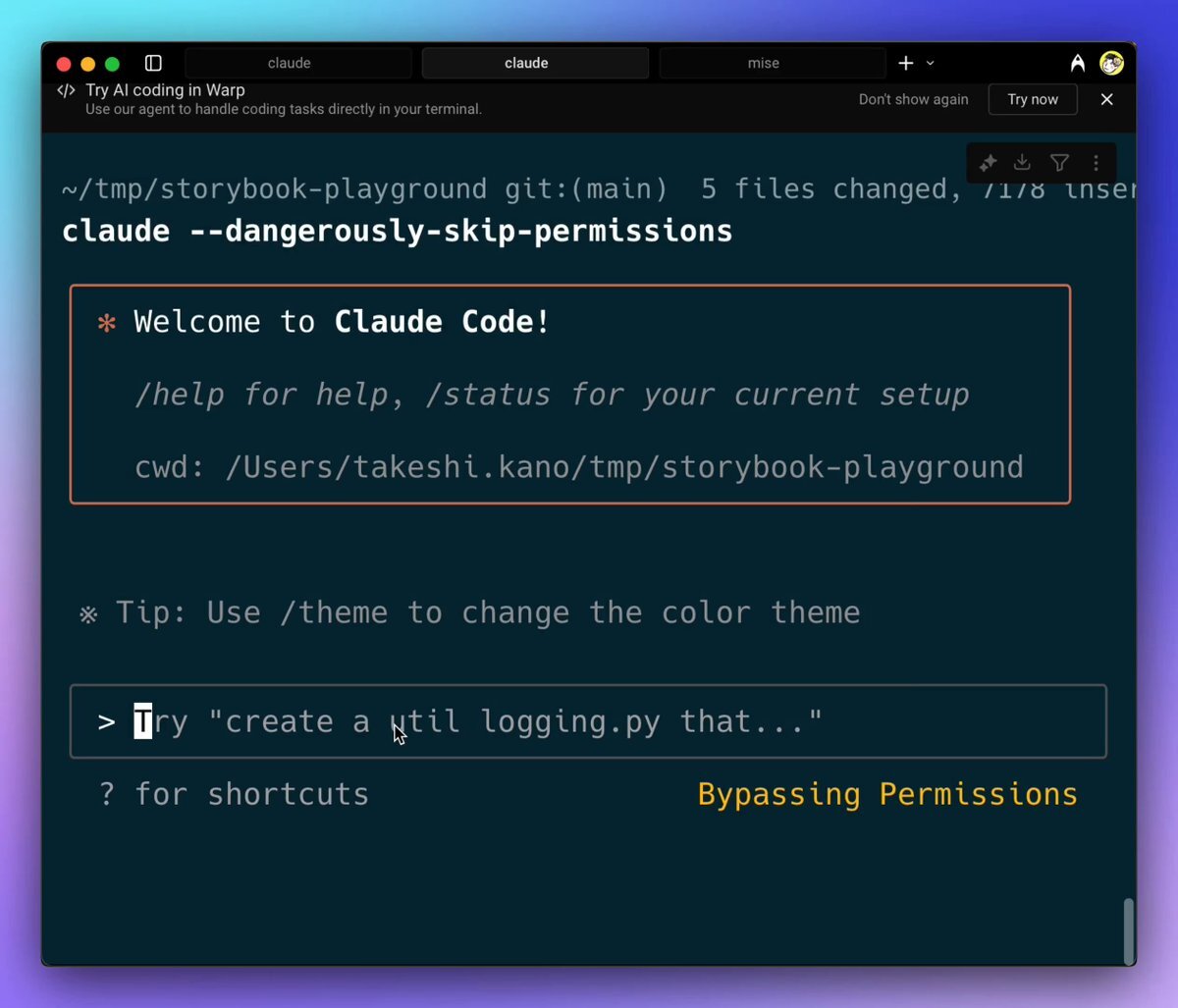Click the Claude Code prompt input field
Image resolution: width=1178 pixels, height=1008 pixels.
(x=588, y=721)
